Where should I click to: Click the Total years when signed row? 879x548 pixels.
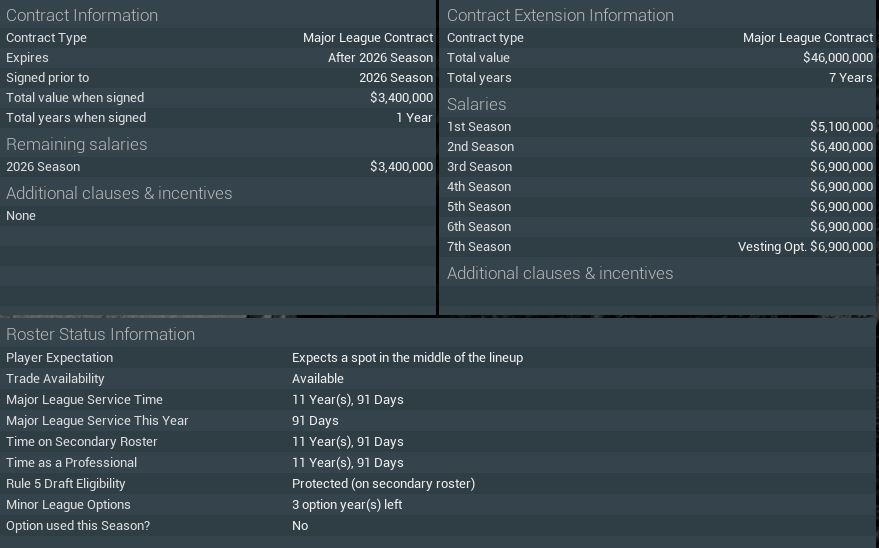point(218,118)
